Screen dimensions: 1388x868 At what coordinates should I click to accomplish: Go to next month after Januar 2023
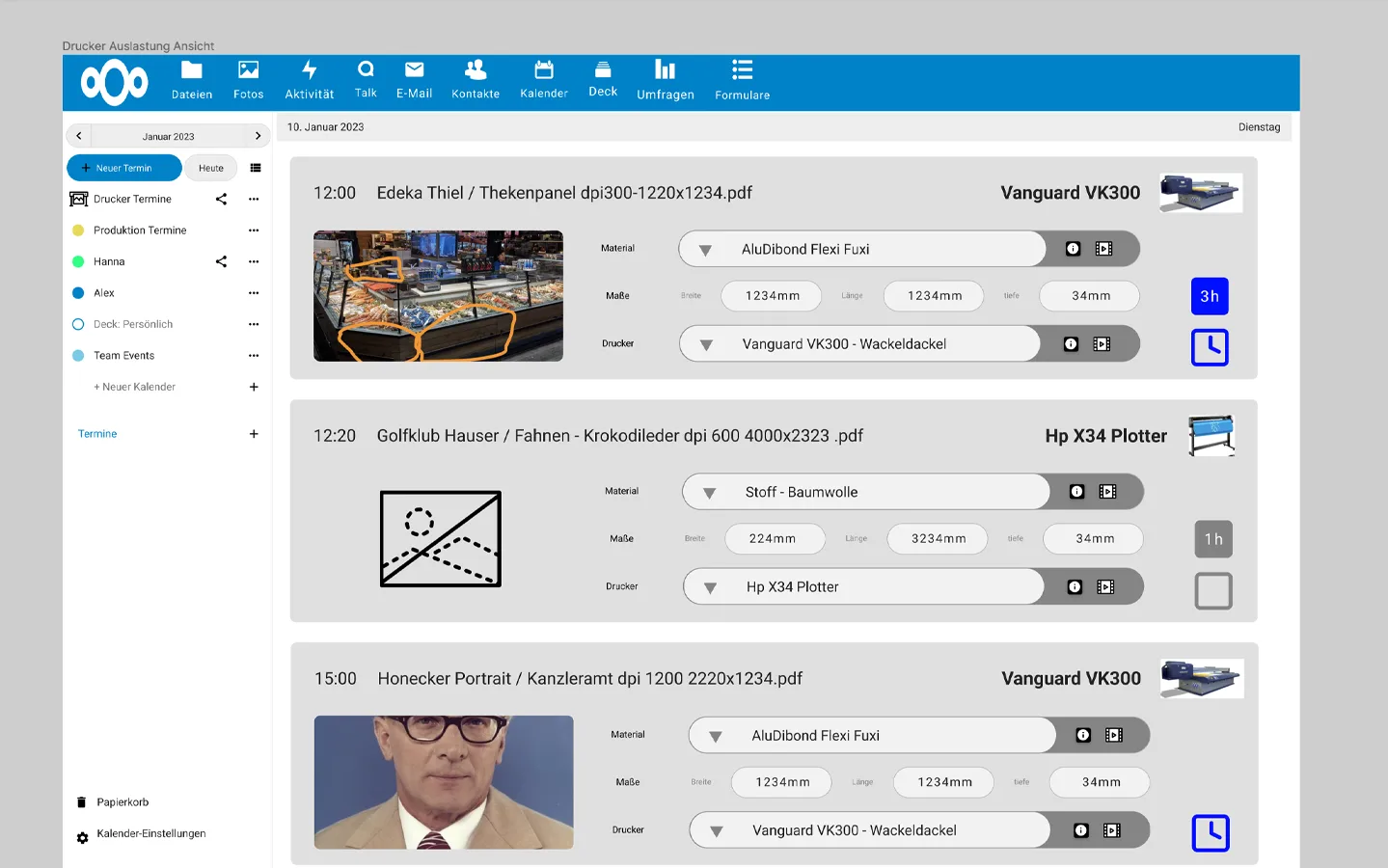click(x=258, y=136)
